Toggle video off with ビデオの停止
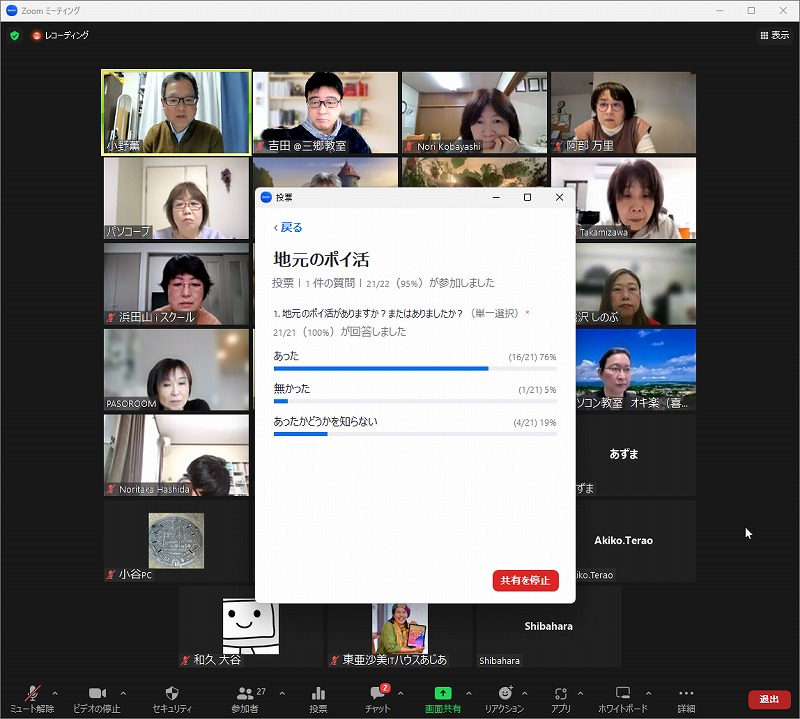 [x=97, y=693]
